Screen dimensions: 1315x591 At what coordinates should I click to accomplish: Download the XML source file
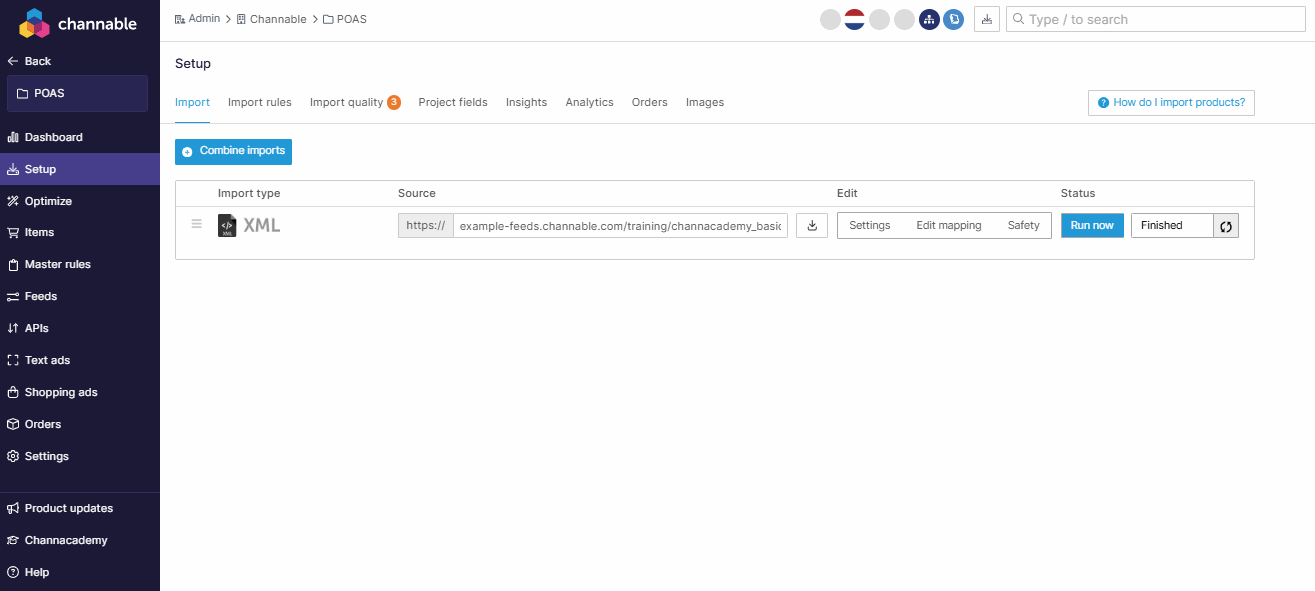pos(812,225)
